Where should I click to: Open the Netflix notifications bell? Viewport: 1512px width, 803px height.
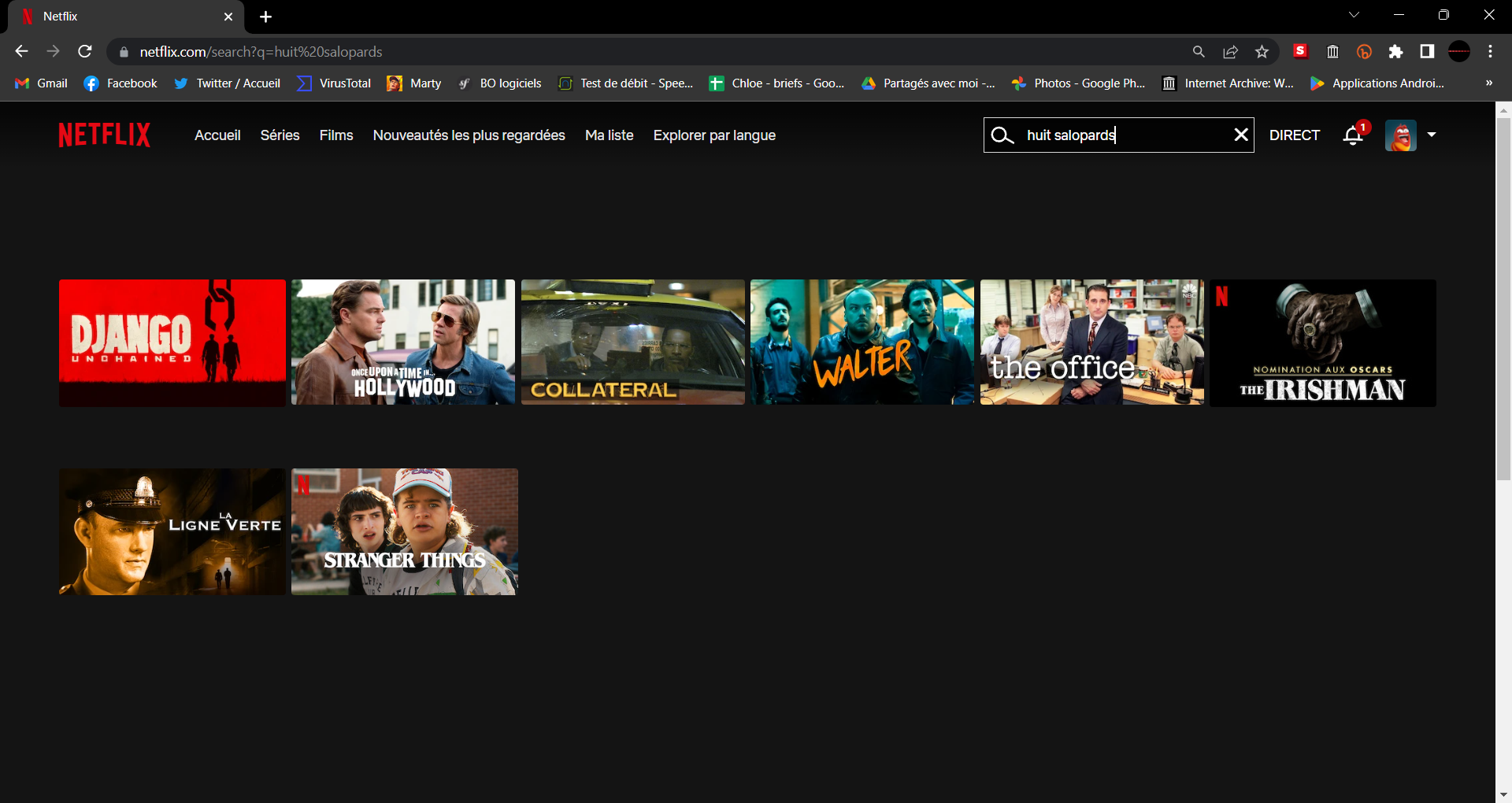coord(1353,135)
